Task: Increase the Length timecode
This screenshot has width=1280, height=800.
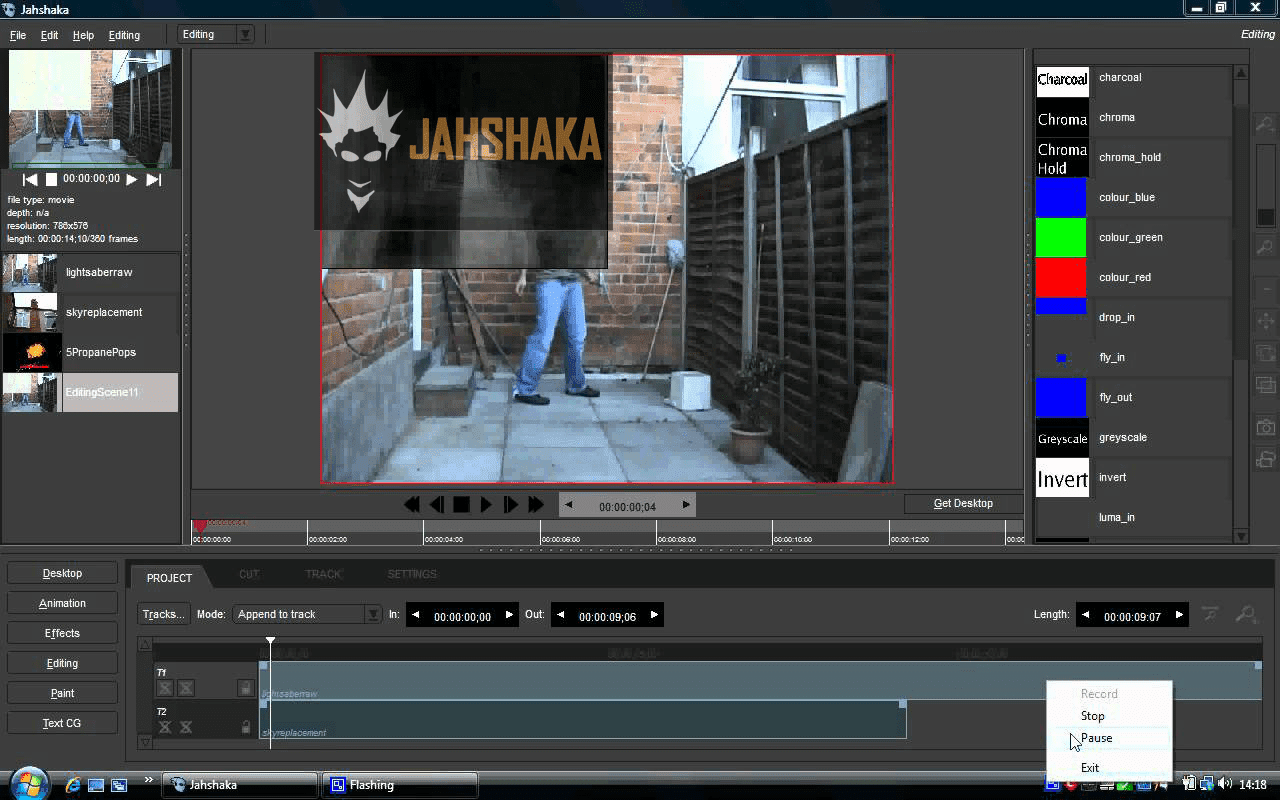Action: [x=1179, y=616]
